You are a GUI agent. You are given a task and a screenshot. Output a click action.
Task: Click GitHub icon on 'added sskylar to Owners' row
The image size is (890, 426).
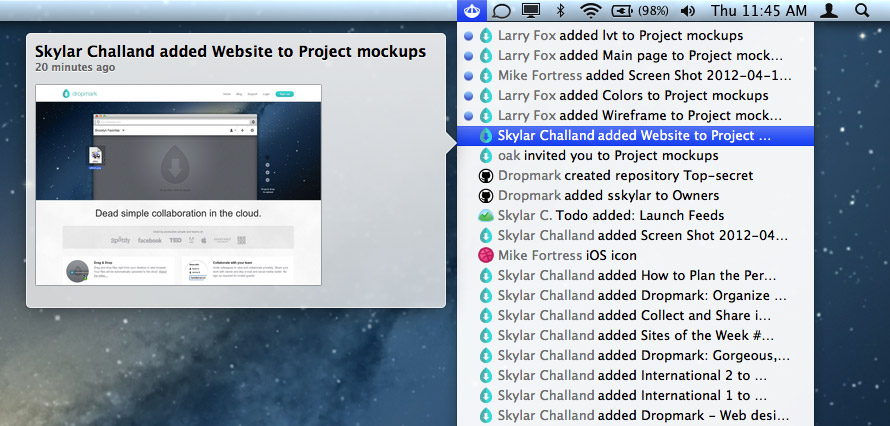coord(485,196)
